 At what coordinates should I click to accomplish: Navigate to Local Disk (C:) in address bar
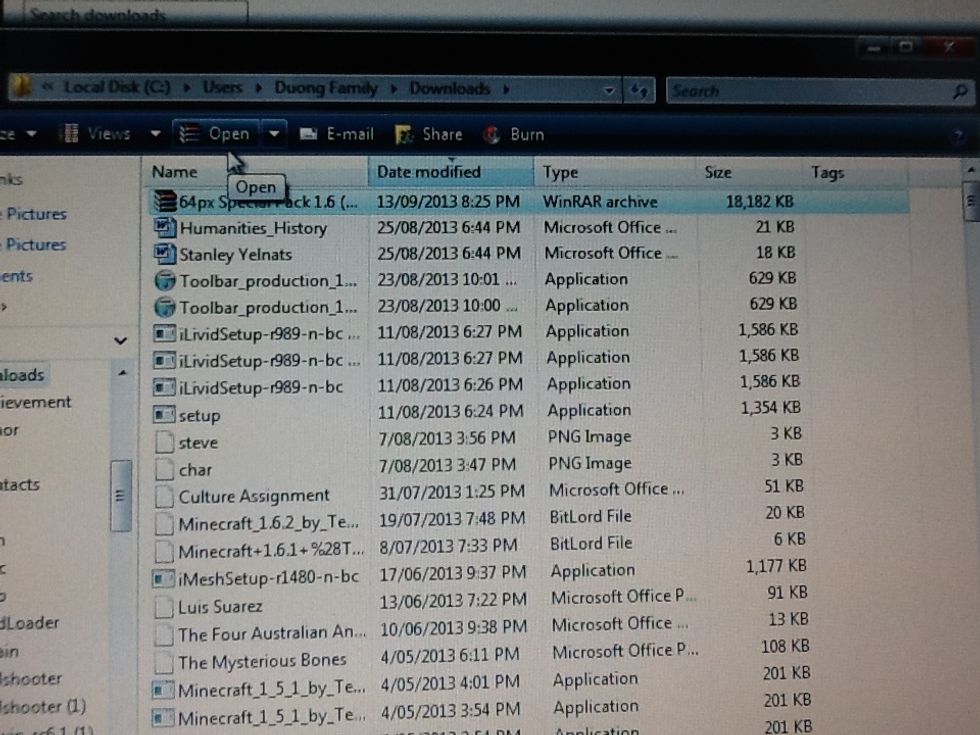click(x=117, y=86)
